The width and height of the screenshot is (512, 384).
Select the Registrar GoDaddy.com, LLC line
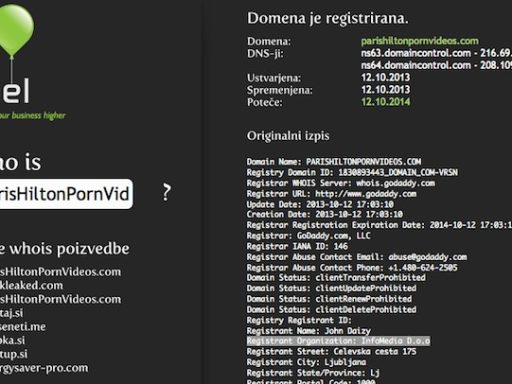tap(308, 236)
